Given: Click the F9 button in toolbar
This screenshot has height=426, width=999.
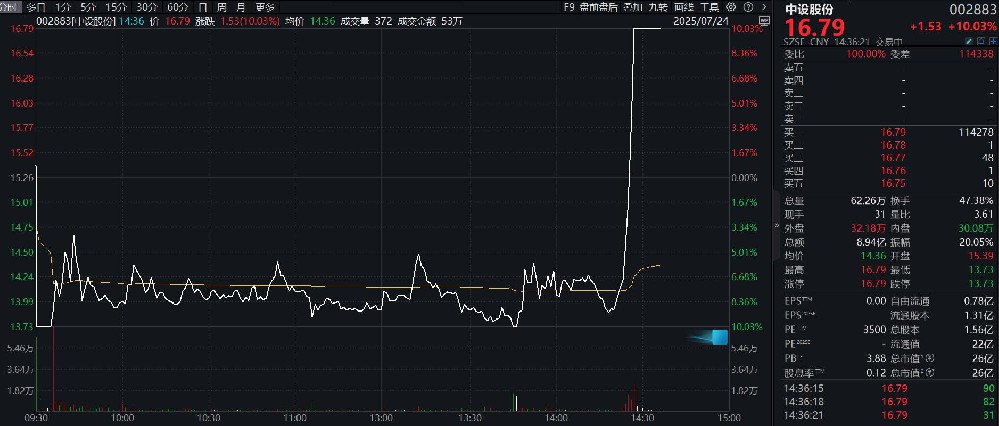Looking at the screenshot, I should coord(569,7).
